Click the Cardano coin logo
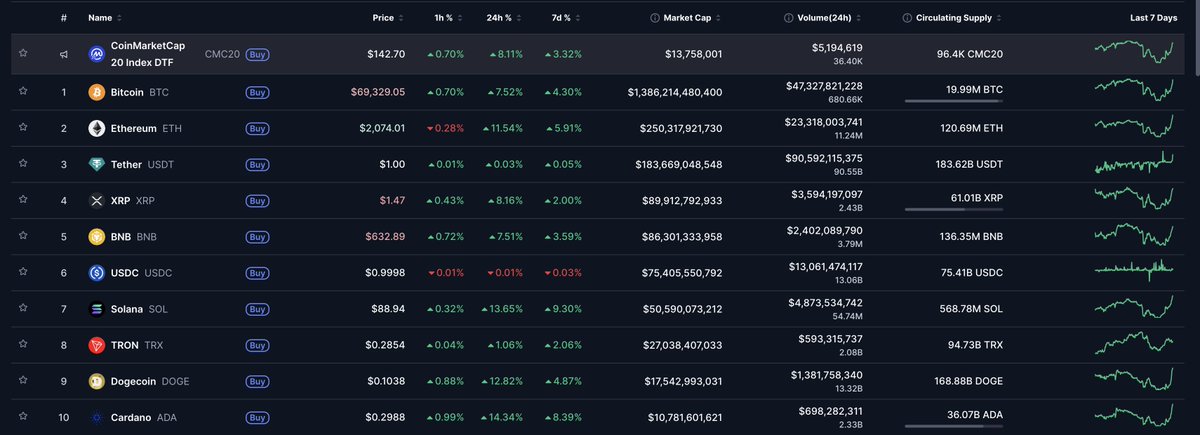 (97, 417)
